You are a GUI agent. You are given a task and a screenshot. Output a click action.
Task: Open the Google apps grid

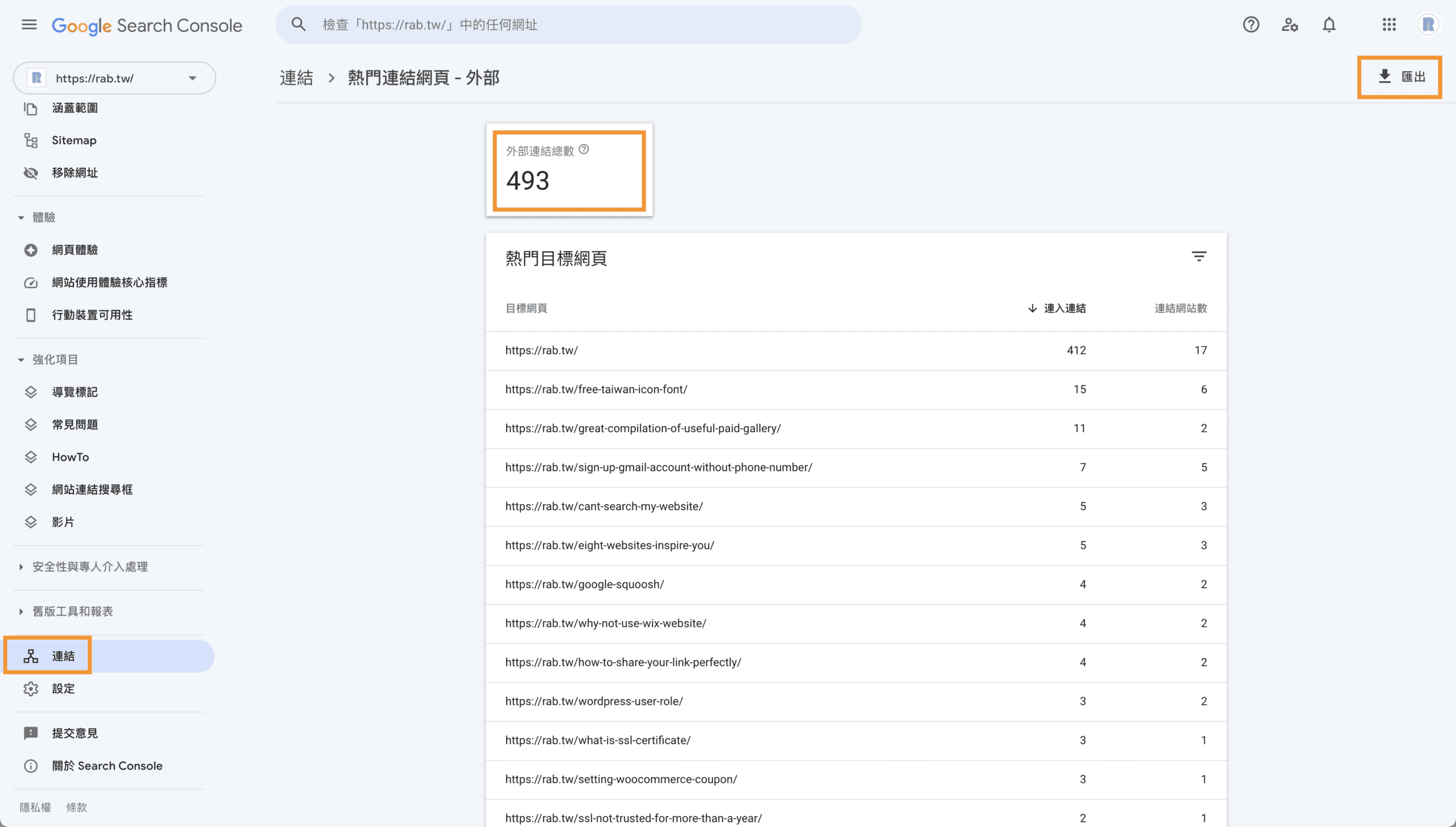[1389, 24]
